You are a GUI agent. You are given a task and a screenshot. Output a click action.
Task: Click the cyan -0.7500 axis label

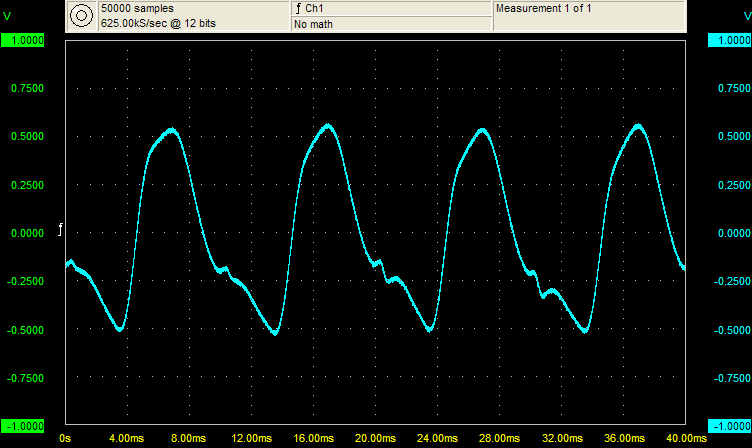[732, 378]
